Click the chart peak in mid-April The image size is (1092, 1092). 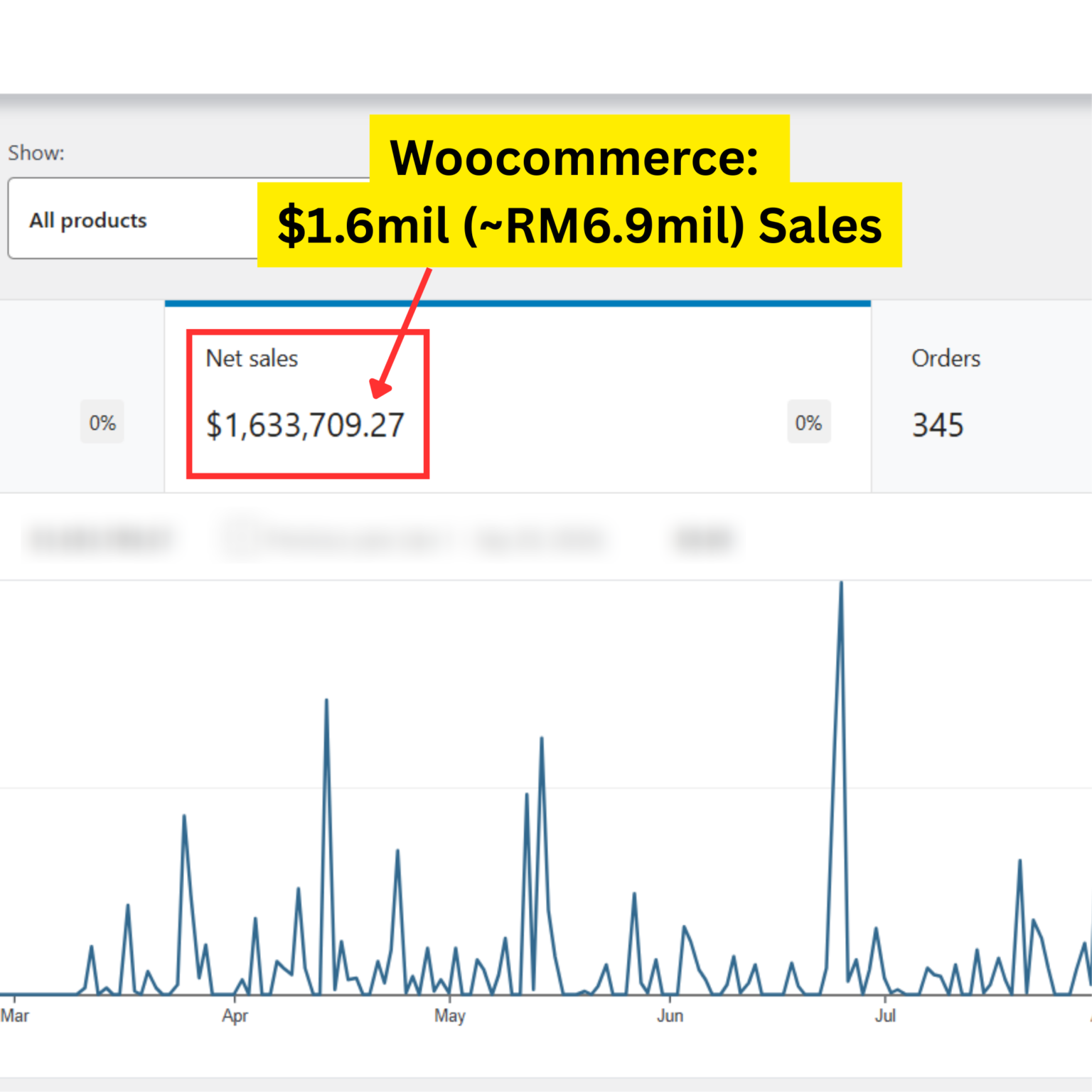coord(326,702)
